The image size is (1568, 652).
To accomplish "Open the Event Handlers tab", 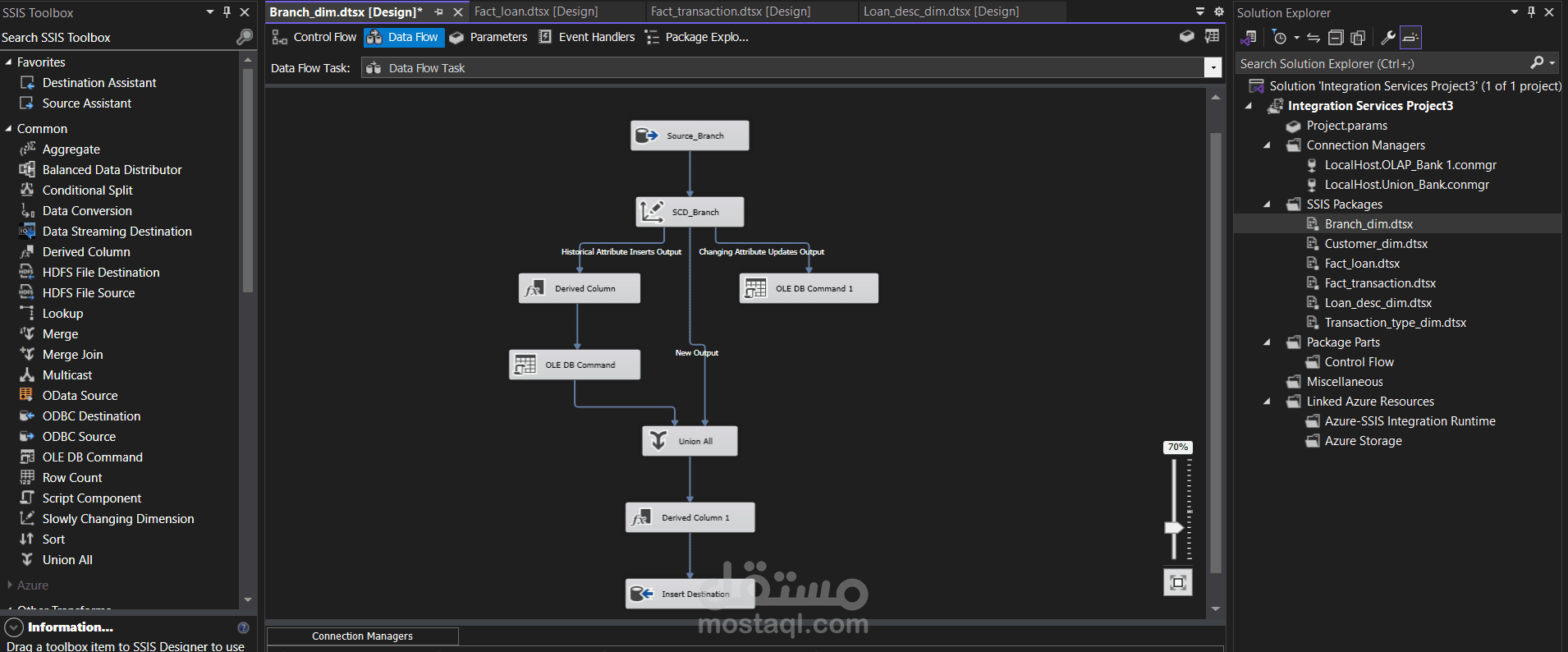I will tap(587, 37).
